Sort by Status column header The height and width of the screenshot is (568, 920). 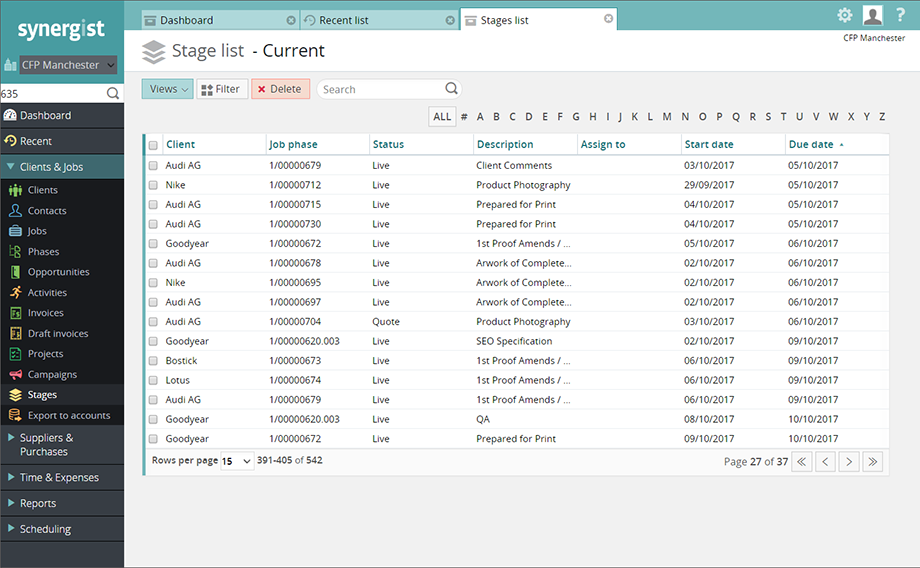coord(388,144)
